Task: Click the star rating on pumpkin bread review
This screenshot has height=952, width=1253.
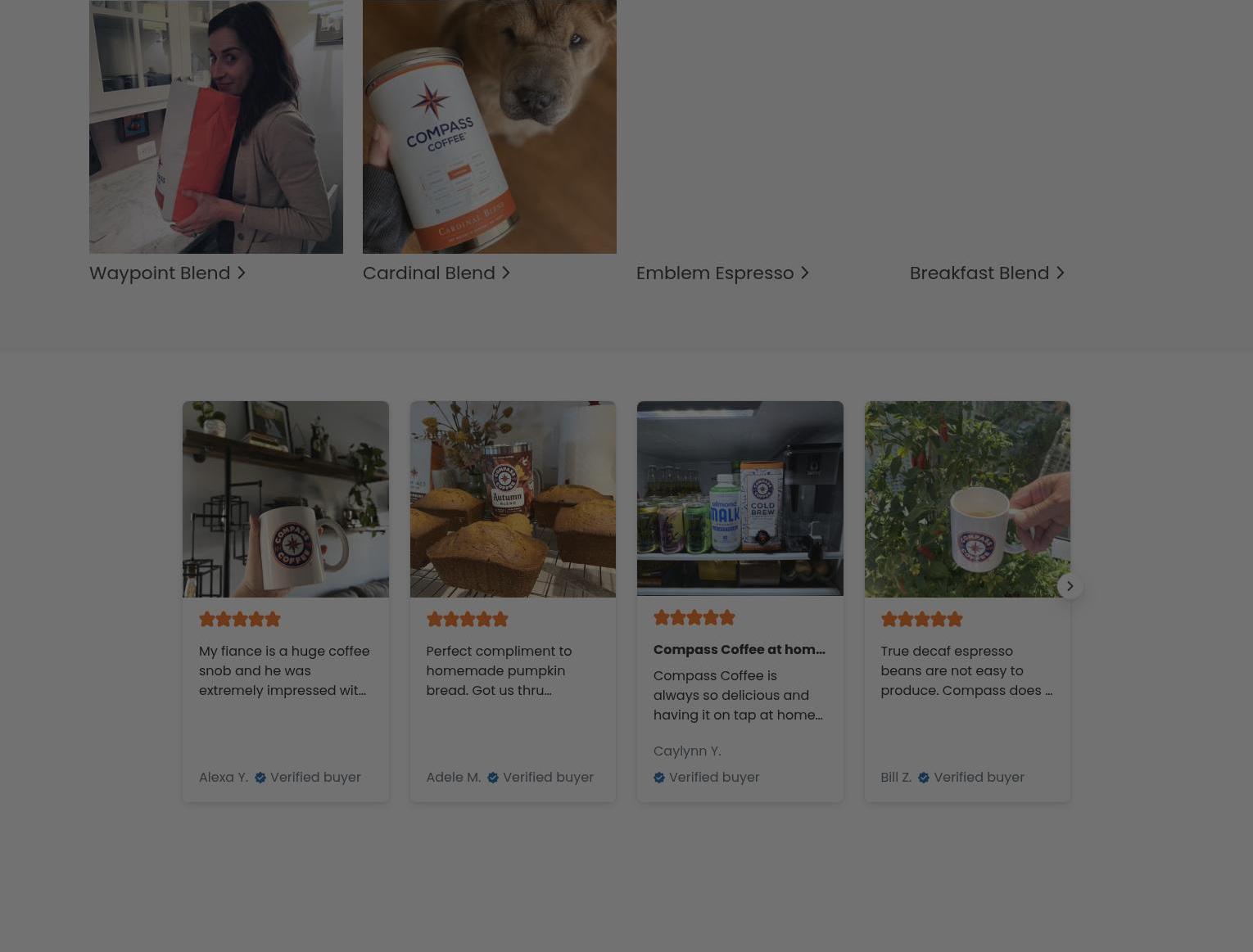Action: [467, 620]
